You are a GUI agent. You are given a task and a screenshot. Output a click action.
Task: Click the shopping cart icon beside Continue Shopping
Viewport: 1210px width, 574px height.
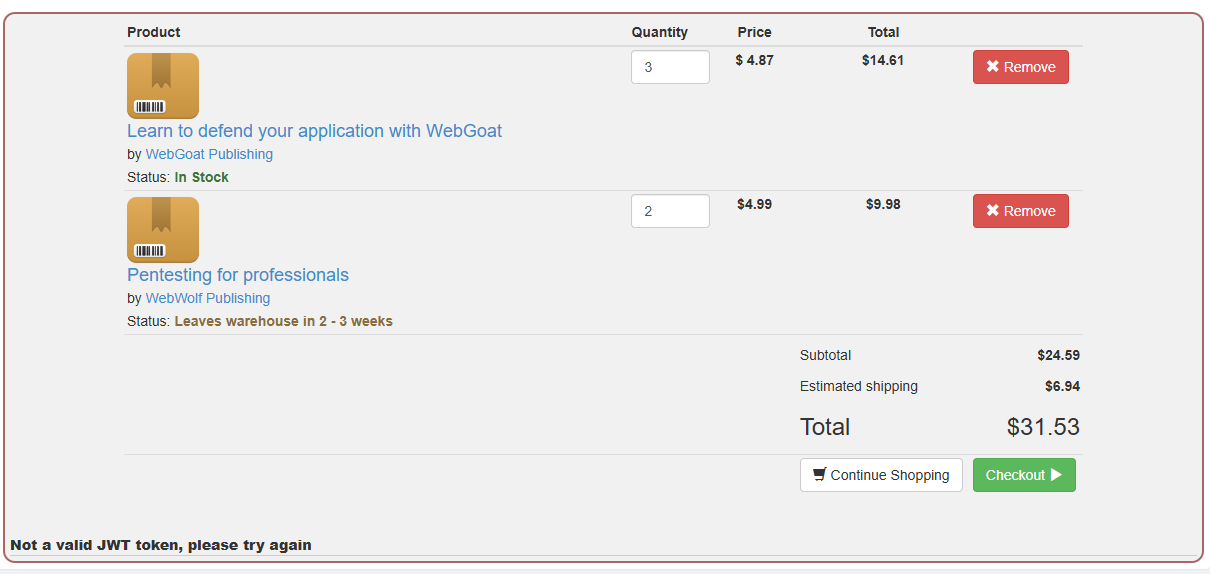(x=819, y=475)
